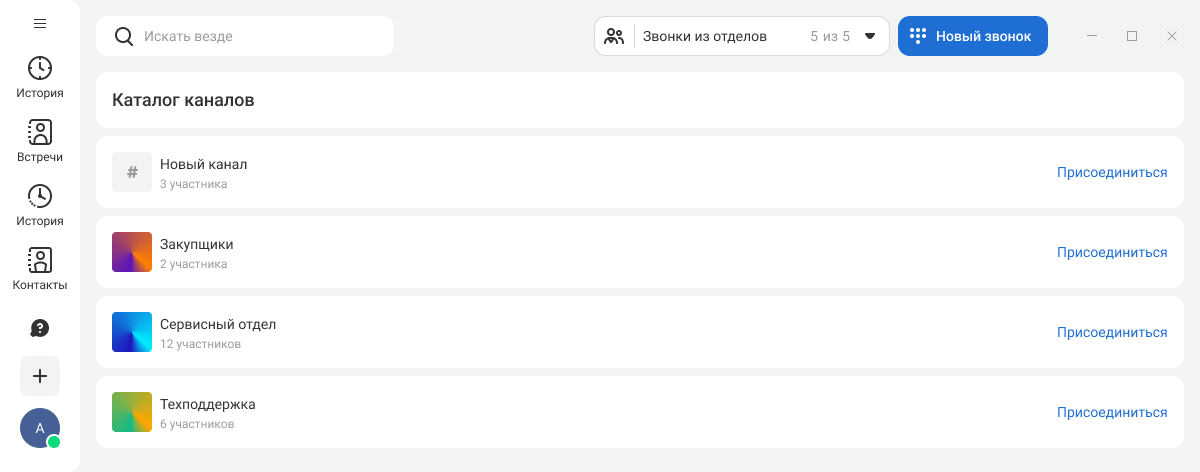This screenshot has height=472, width=1200.
Task: Join the Сервисный отдел channel
Action: (1111, 332)
